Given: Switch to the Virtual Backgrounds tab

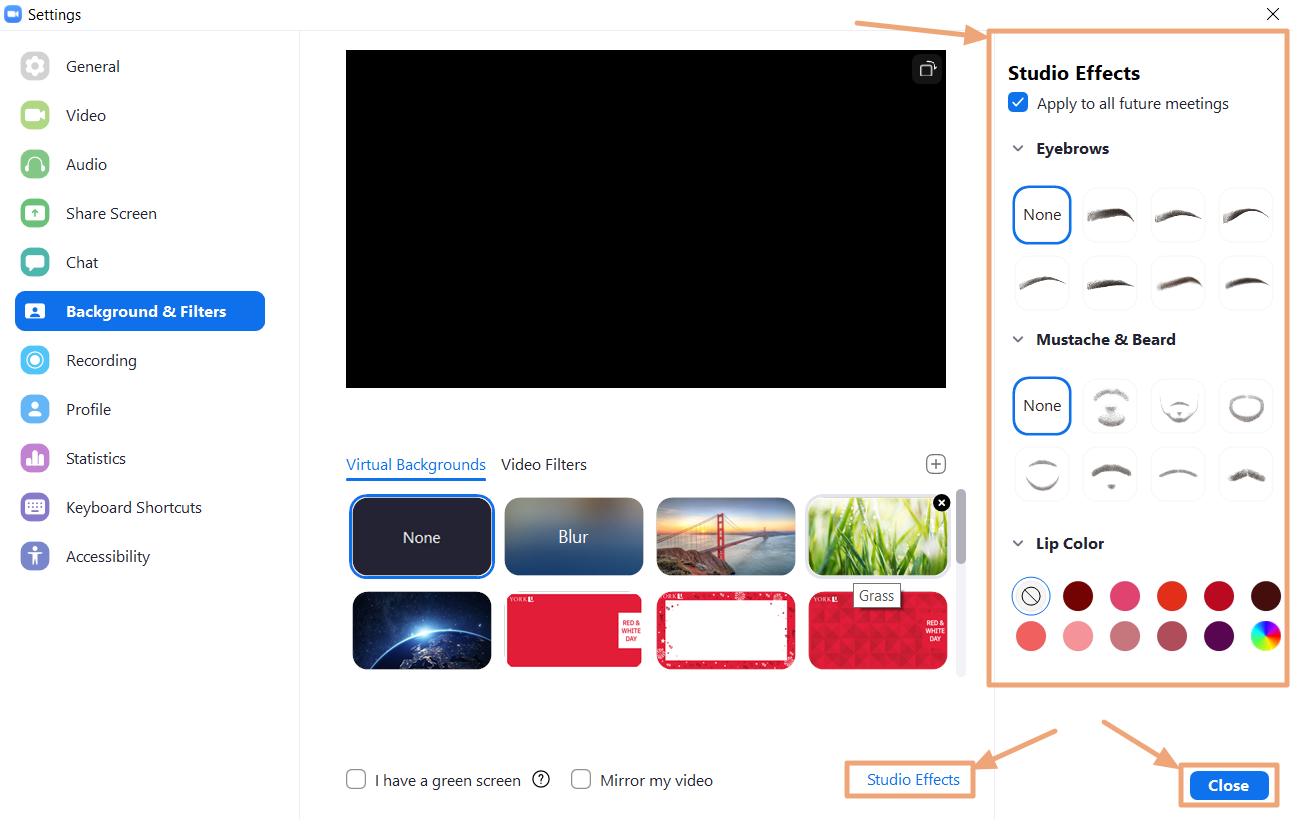Looking at the screenshot, I should 415,464.
